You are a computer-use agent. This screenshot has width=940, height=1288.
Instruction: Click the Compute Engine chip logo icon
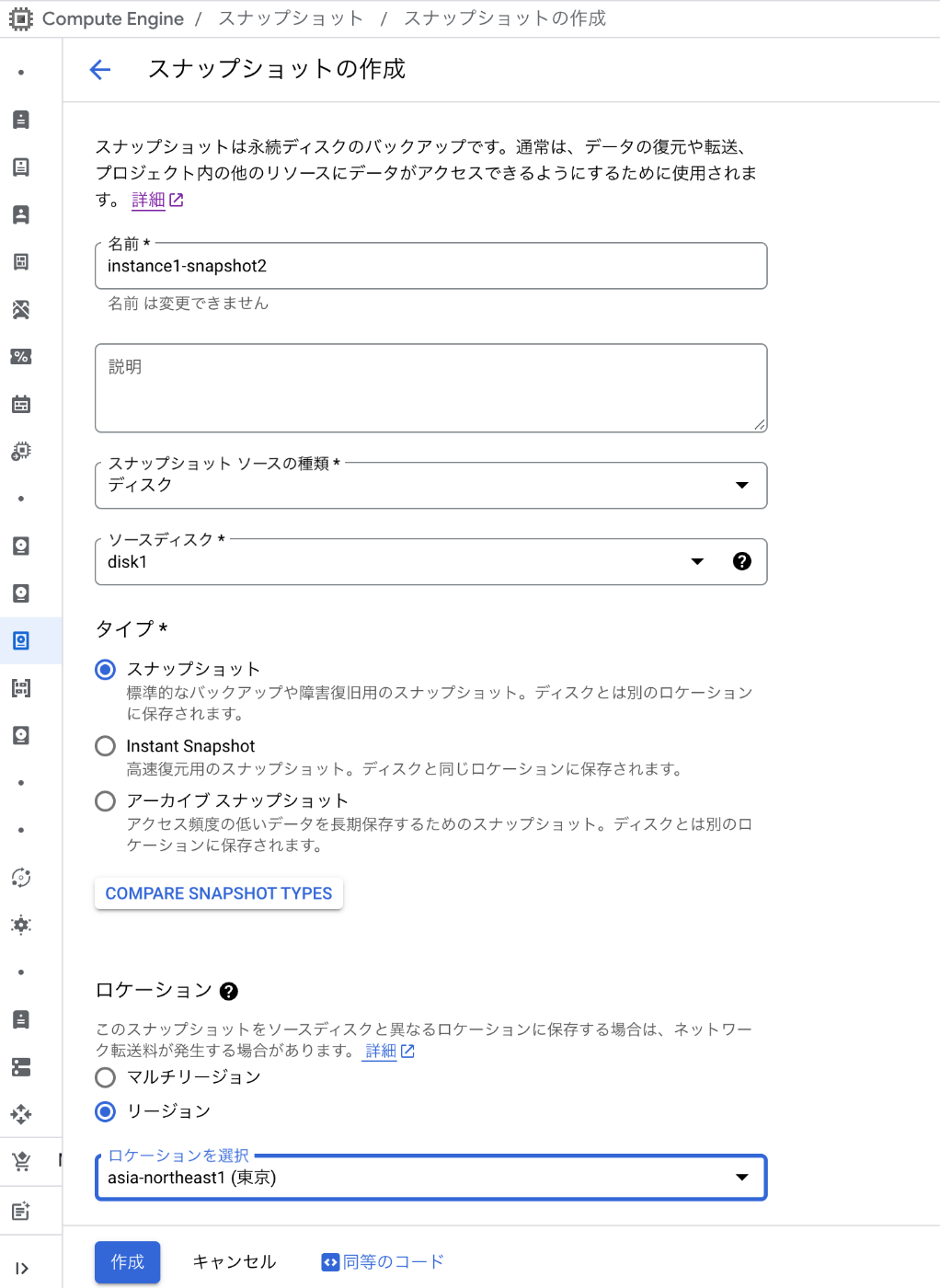coord(20,18)
